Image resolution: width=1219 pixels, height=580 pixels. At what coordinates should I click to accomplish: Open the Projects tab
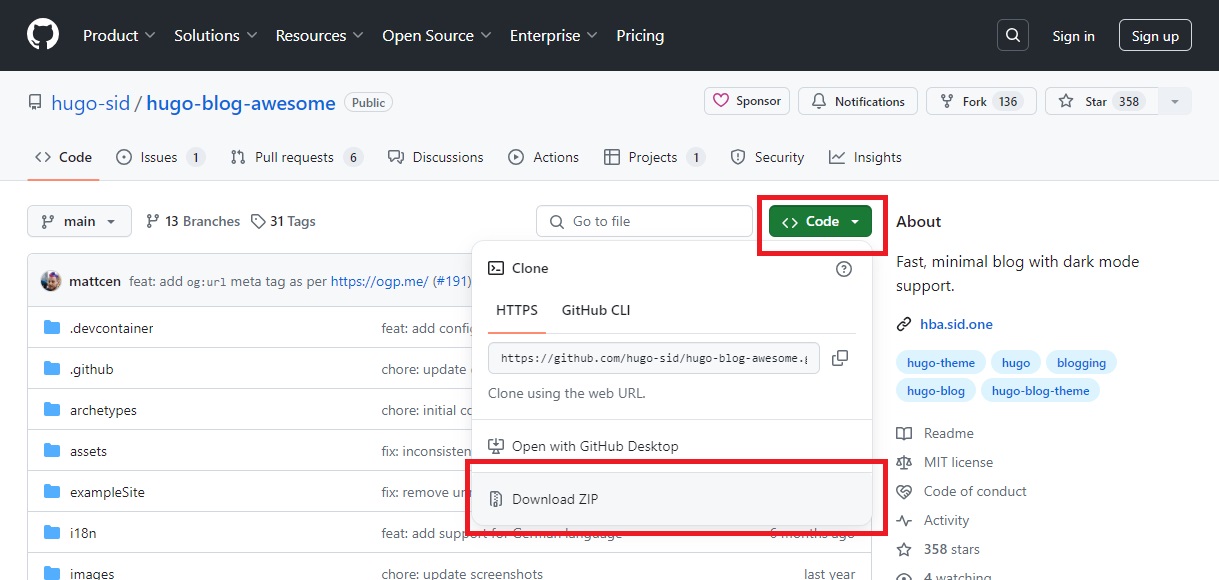(x=655, y=157)
